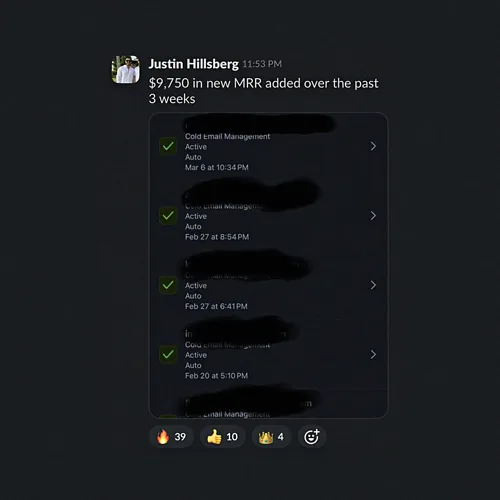The height and width of the screenshot is (500, 500).
Task: Select the Cold Email Management label in first entry
Action: 227,136
